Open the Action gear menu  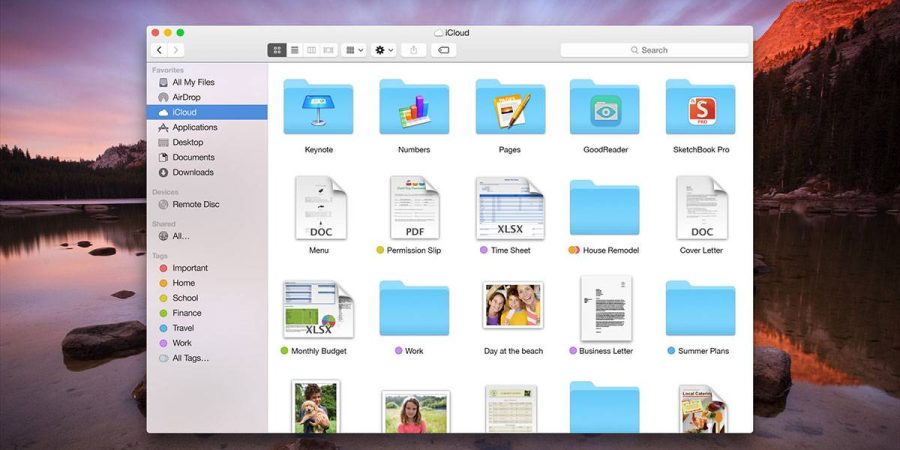tap(384, 50)
